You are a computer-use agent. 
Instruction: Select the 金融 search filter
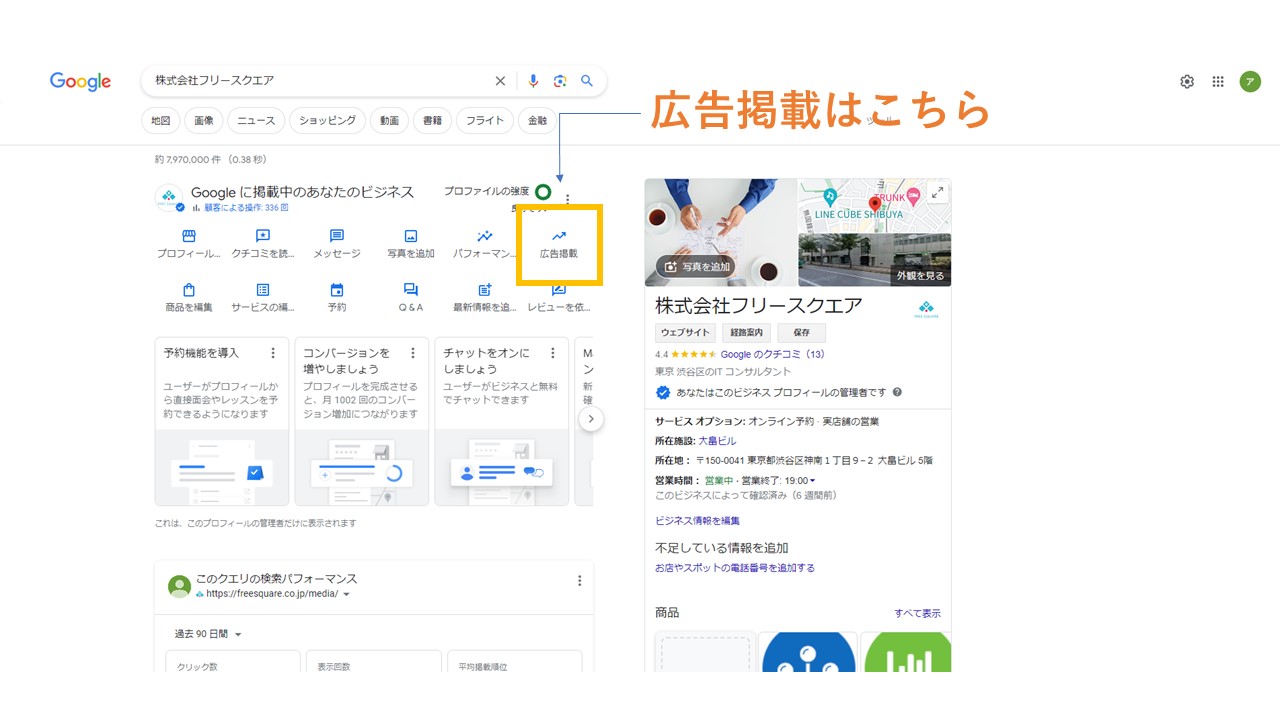(537, 121)
